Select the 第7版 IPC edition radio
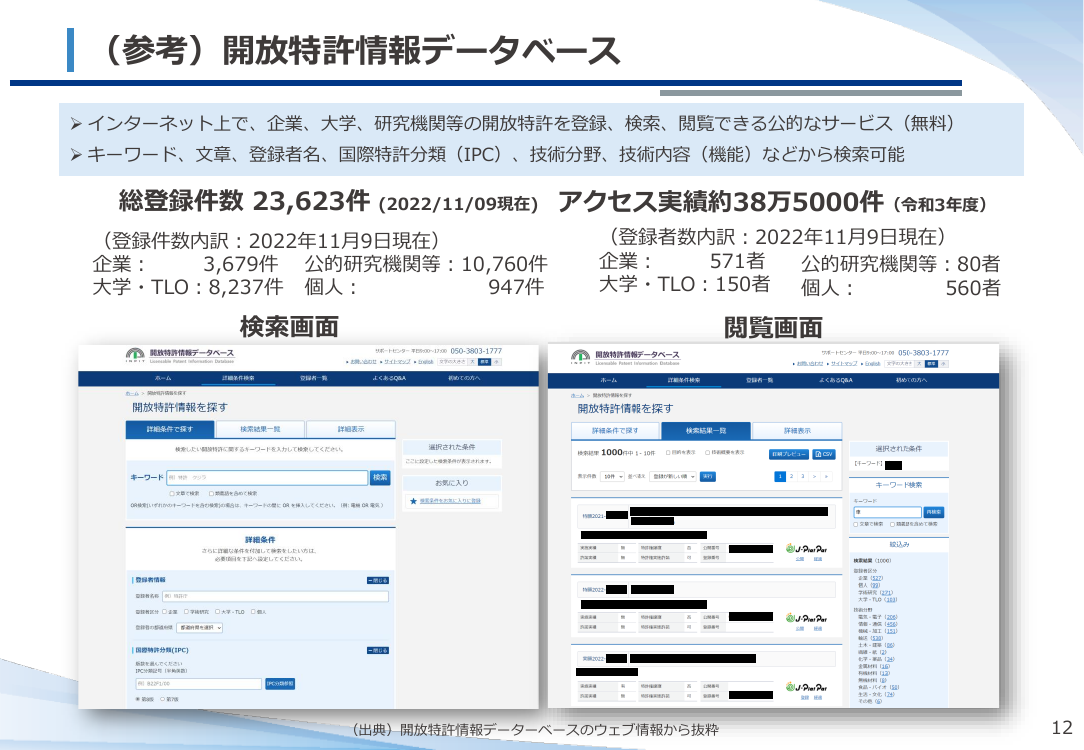Viewport: 1084px width, 750px height. [x=162, y=699]
